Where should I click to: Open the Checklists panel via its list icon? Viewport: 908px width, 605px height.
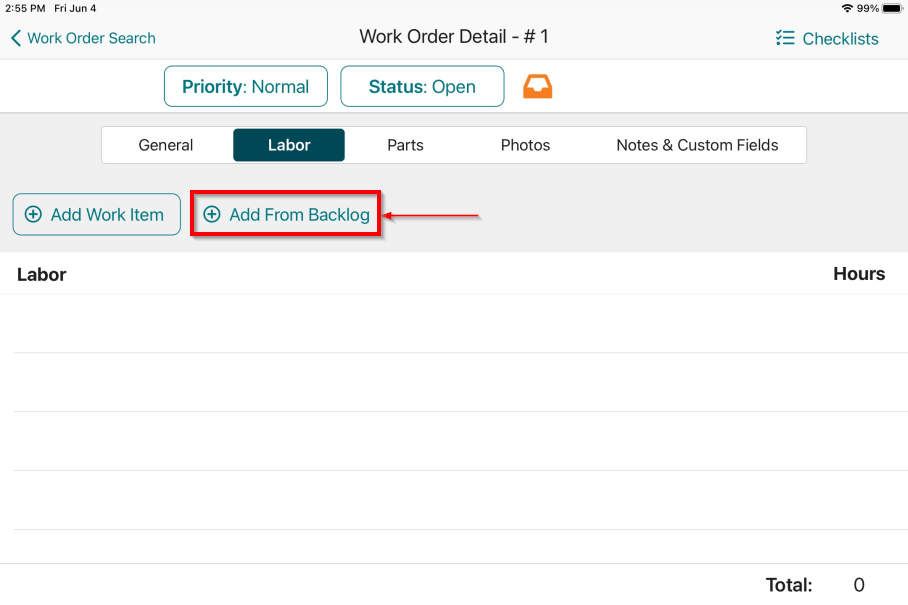click(x=784, y=38)
